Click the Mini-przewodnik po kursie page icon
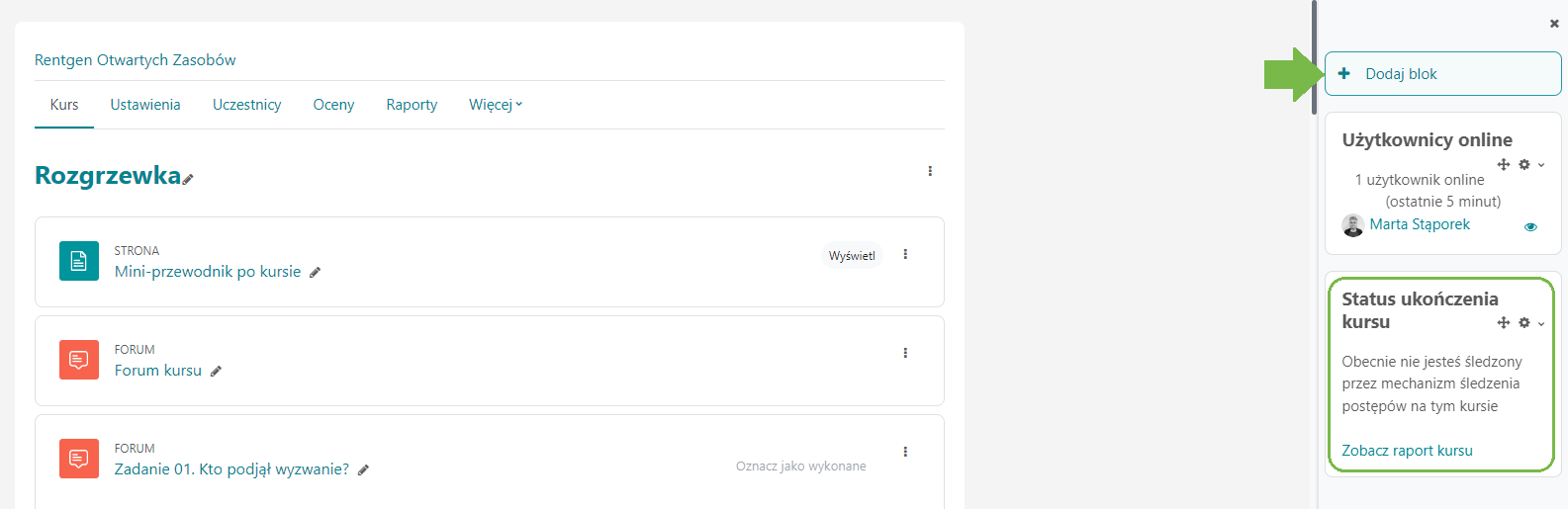1568x509 pixels. [79, 261]
